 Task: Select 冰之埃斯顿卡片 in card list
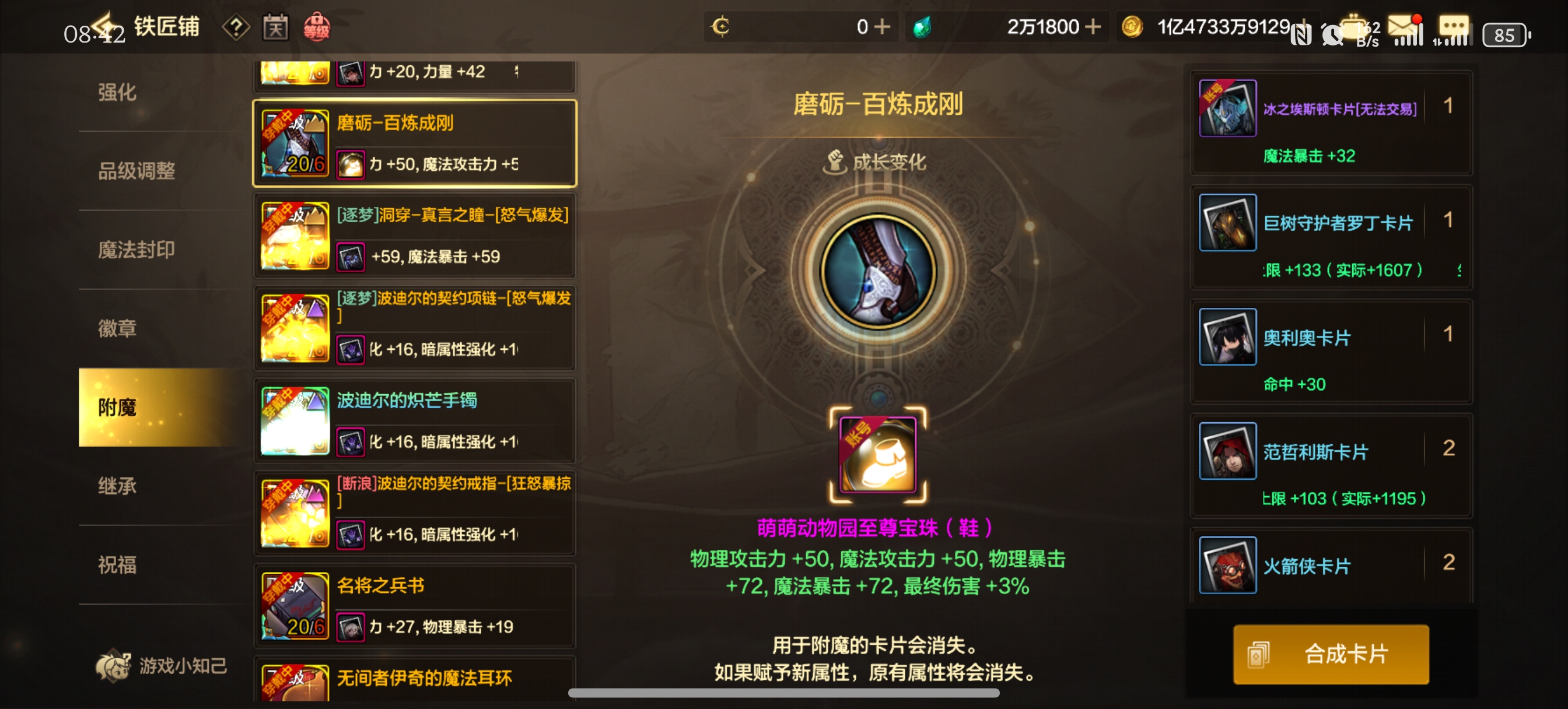click(x=1331, y=124)
